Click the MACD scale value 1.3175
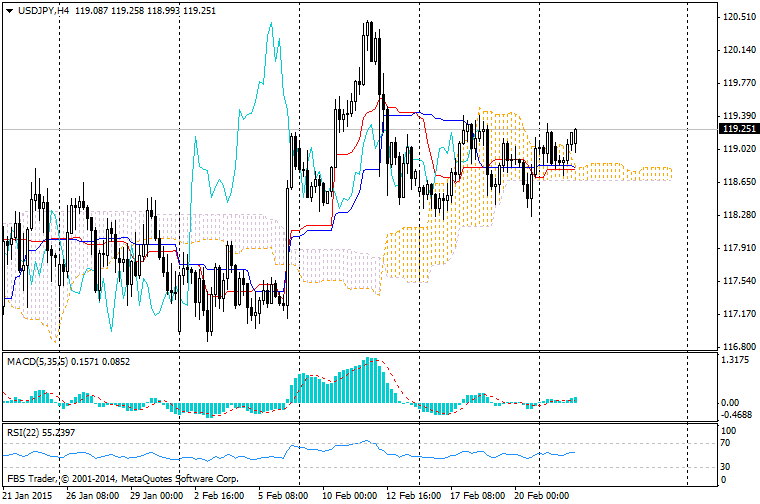This screenshot has width=760, height=504. click(x=735, y=360)
